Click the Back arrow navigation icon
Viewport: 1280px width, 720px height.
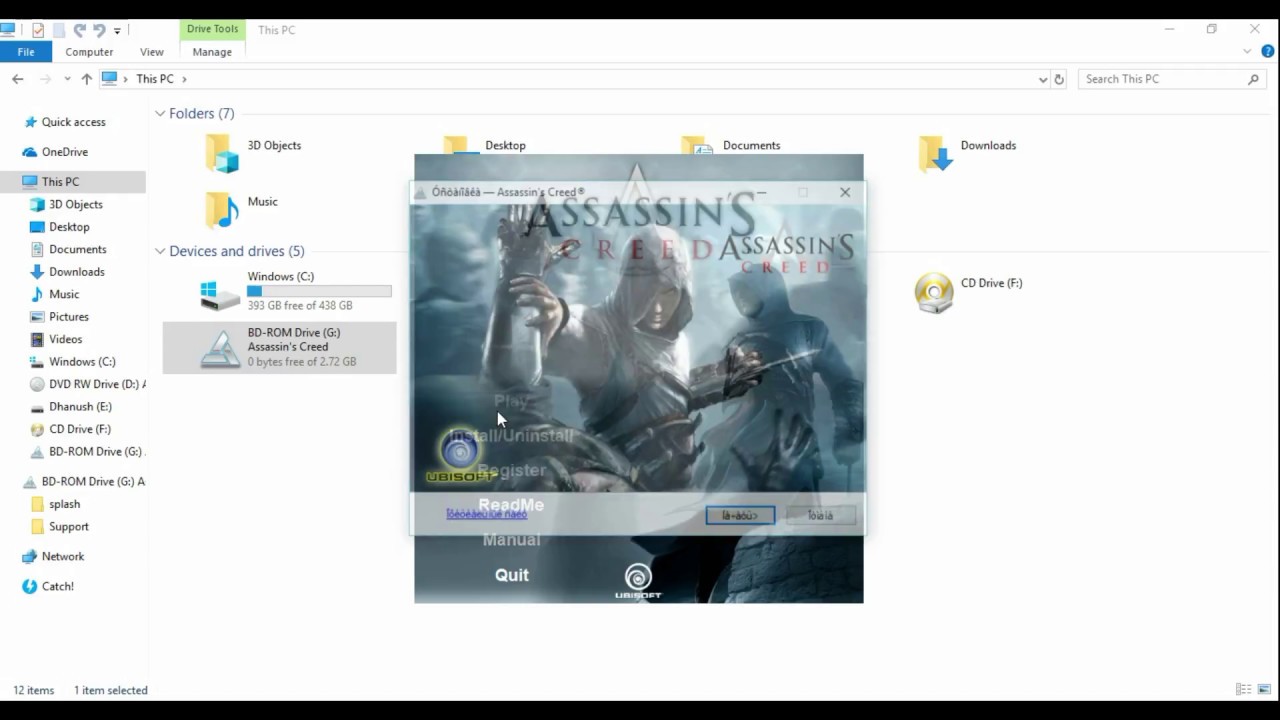tap(18, 79)
